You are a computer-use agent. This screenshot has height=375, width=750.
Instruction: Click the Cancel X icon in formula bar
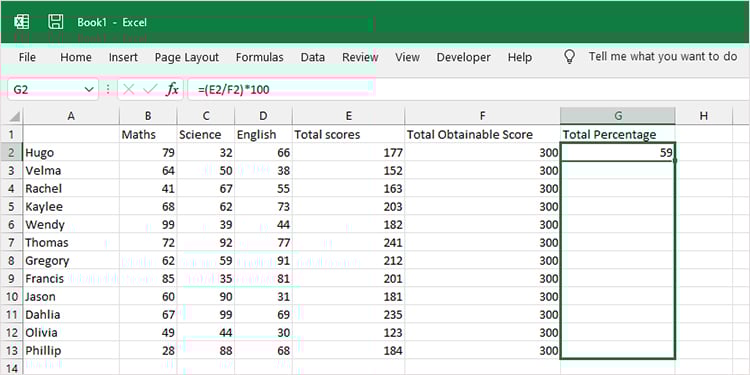tap(128, 89)
